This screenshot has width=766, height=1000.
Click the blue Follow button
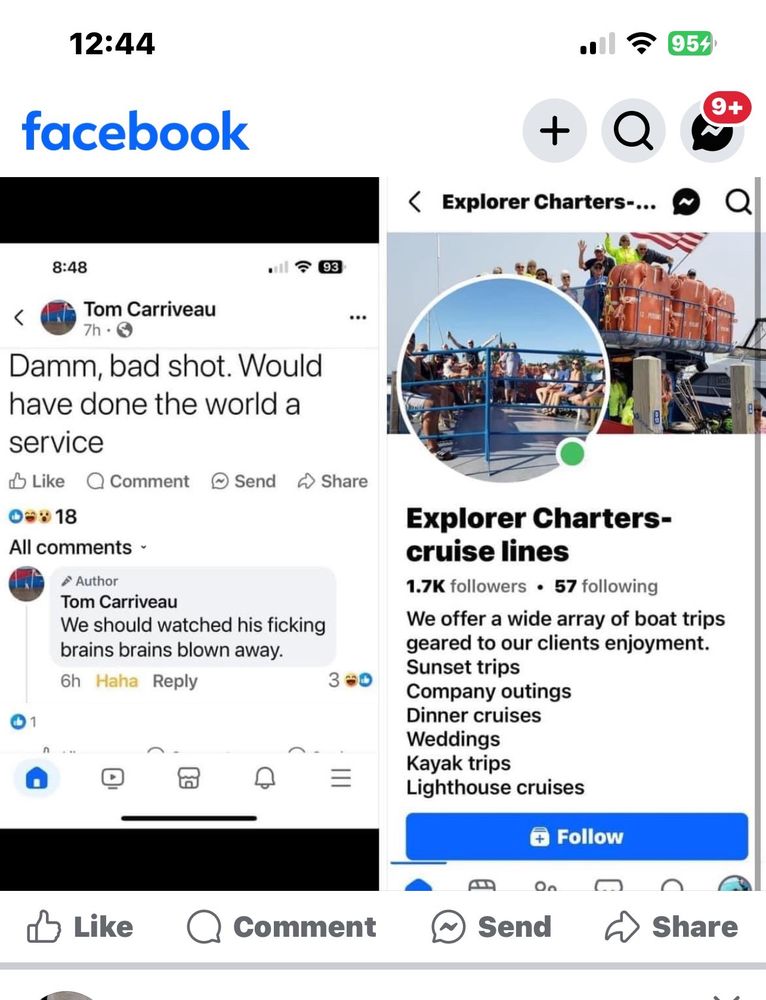pos(577,836)
